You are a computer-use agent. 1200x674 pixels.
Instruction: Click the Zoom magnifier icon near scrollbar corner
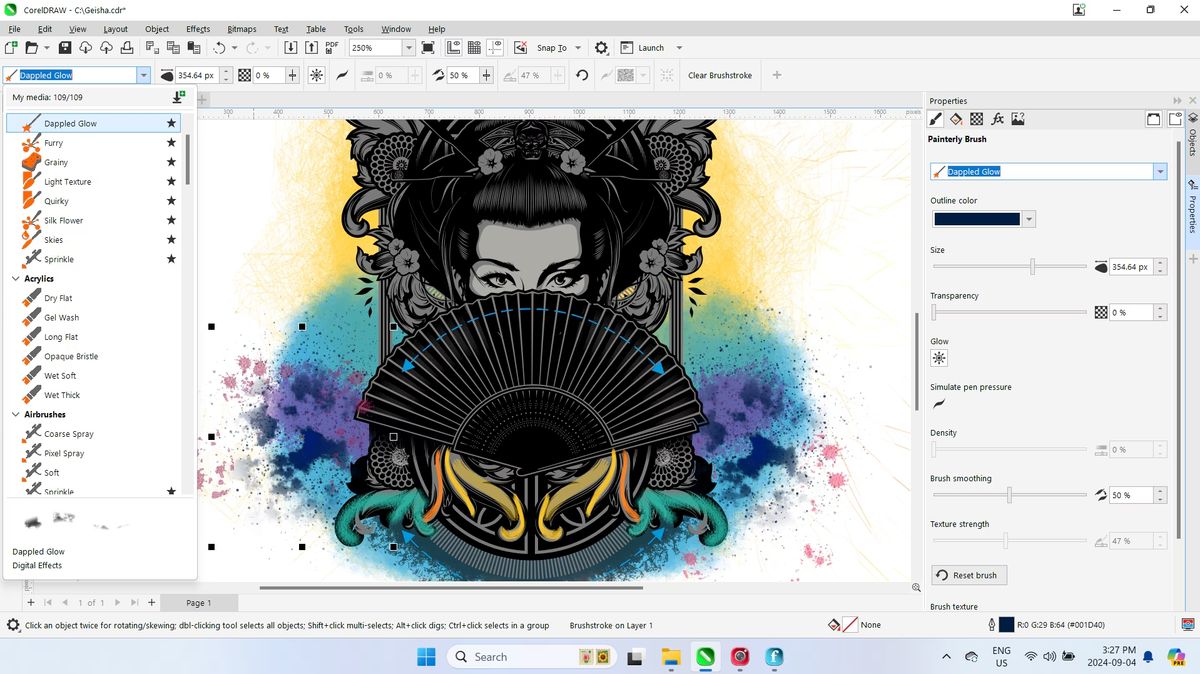pyautogui.click(x=916, y=587)
